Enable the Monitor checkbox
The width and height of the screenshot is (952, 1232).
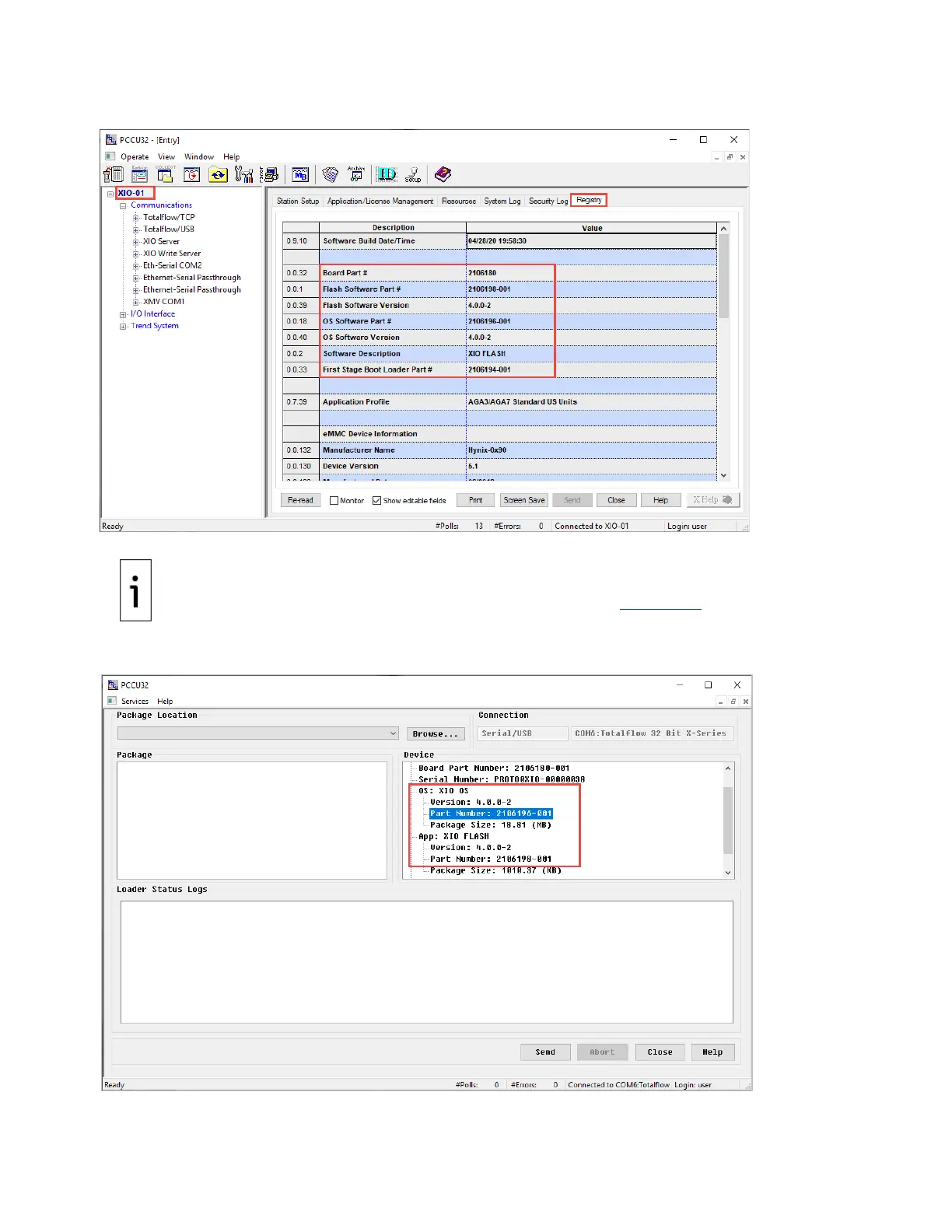point(334,501)
